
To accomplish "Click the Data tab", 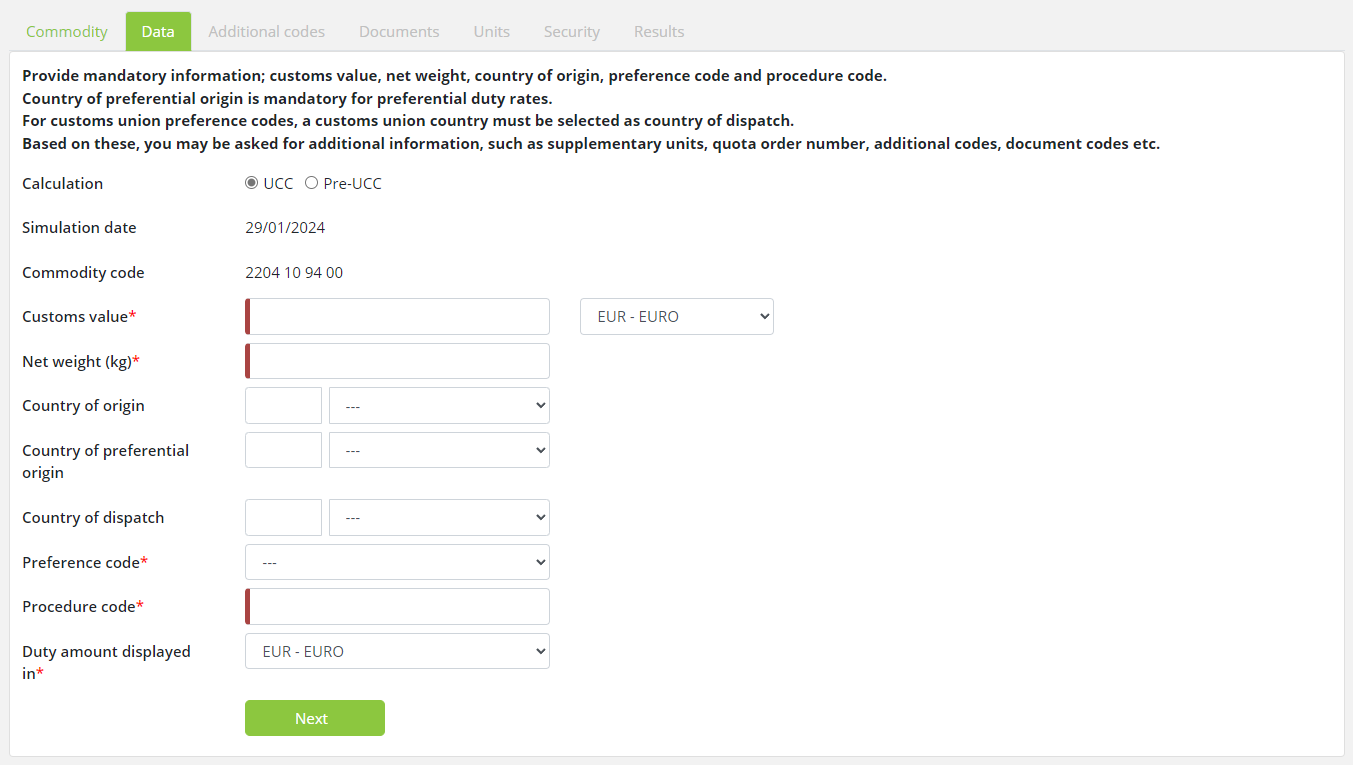I will pyautogui.click(x=158, y=31).
